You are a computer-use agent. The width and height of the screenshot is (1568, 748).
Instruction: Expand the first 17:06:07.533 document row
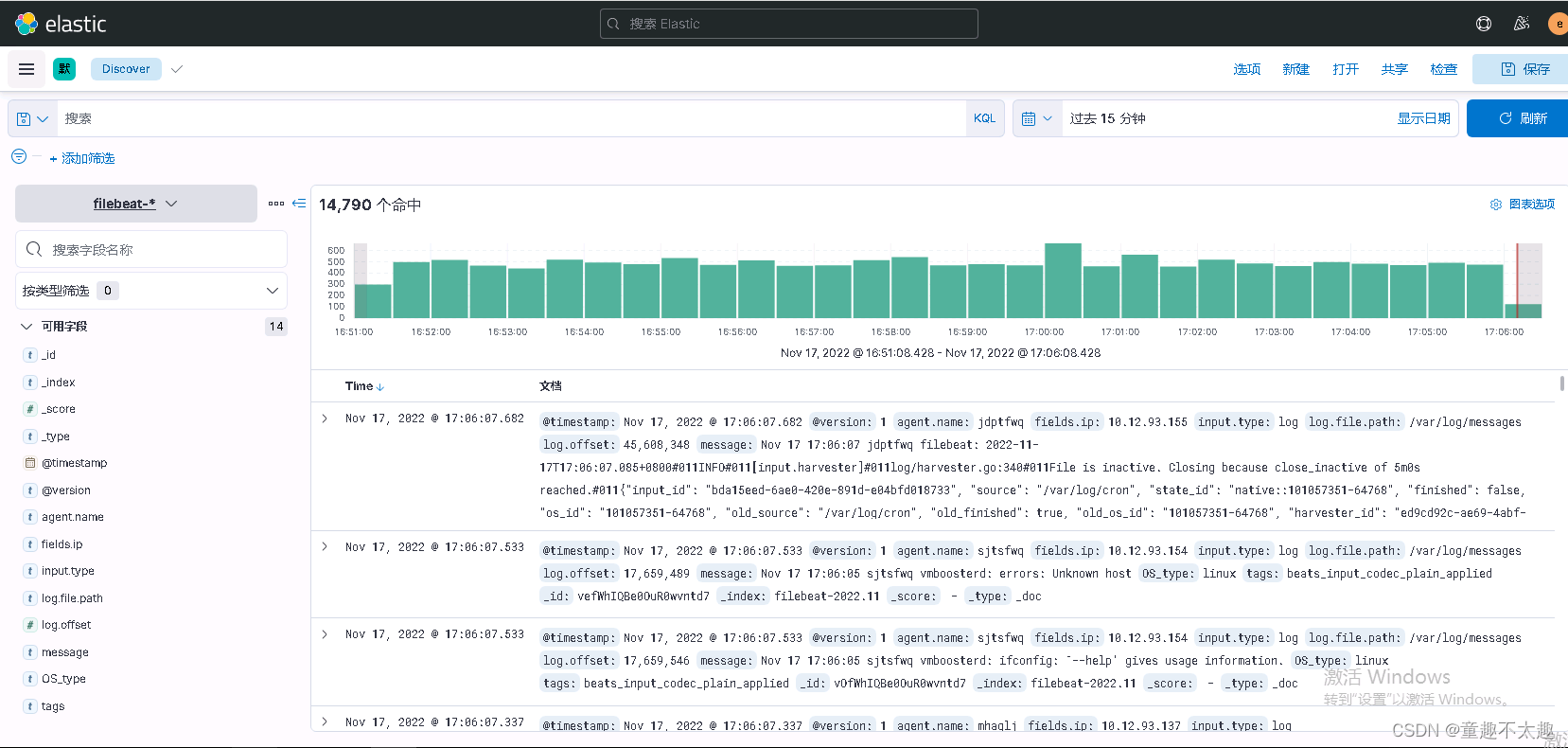click(325, 547)
